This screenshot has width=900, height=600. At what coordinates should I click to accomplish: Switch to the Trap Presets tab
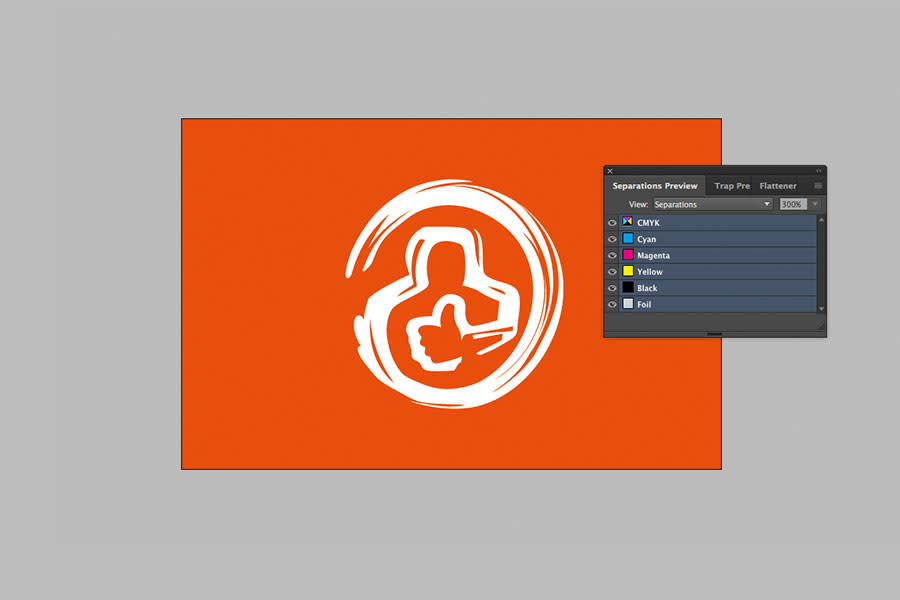click(731, 185)
